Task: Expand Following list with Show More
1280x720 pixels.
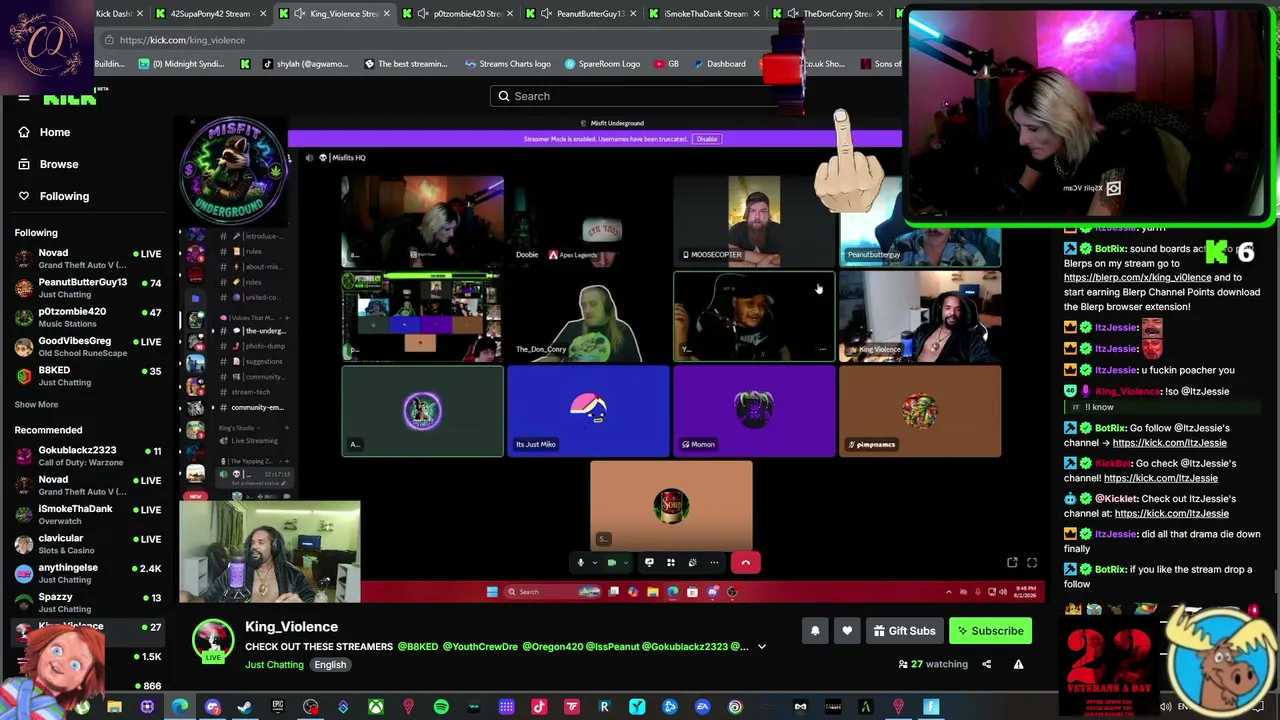Action: (x=36, y=405)
